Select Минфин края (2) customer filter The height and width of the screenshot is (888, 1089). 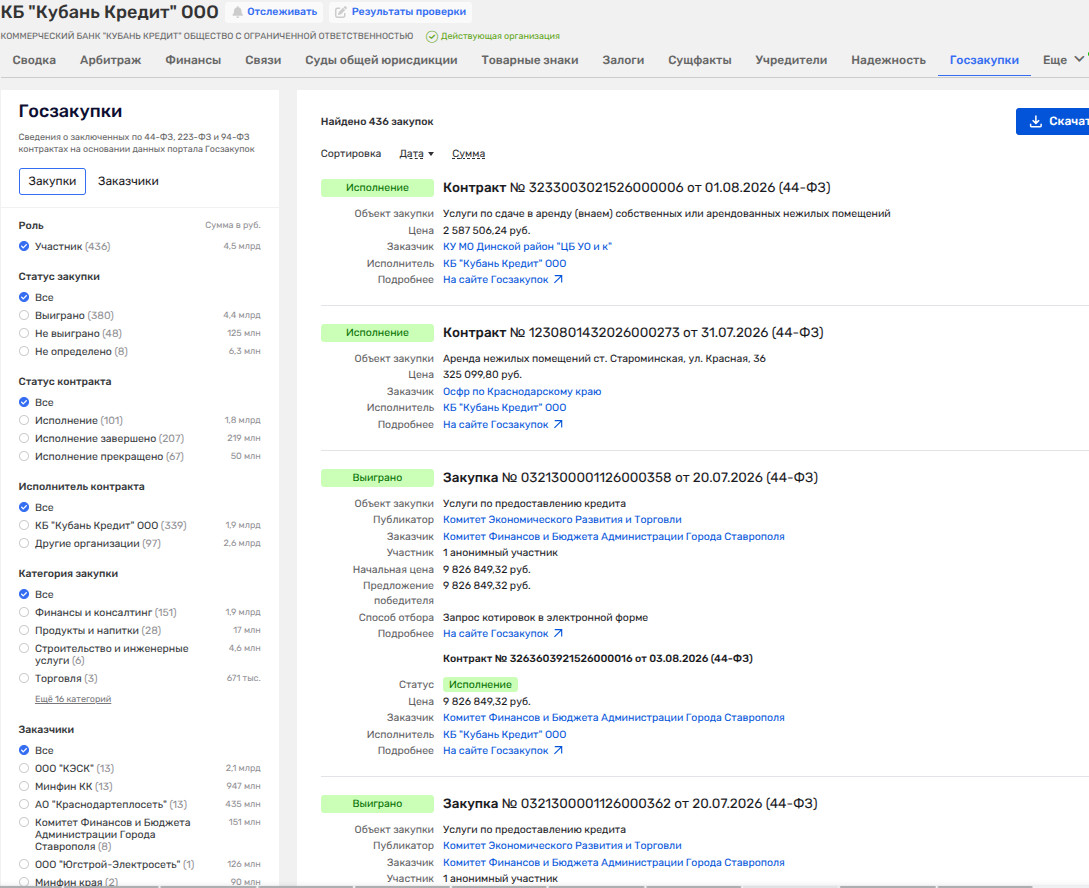click(24, 882)
